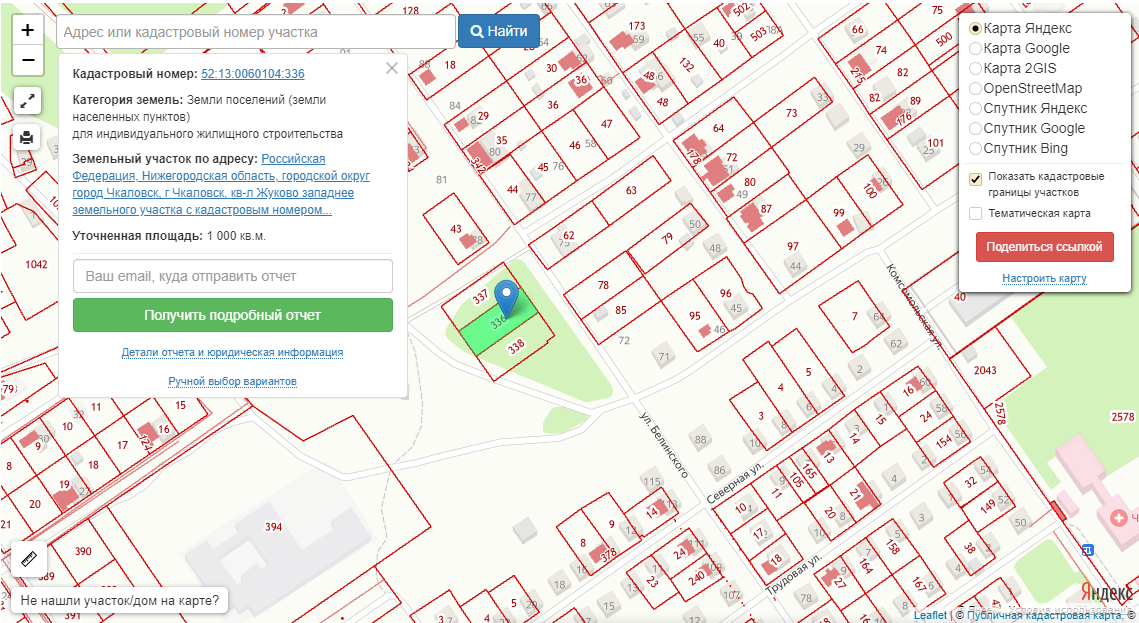Click the Найти search button
1139x623 pixels.
499,31
